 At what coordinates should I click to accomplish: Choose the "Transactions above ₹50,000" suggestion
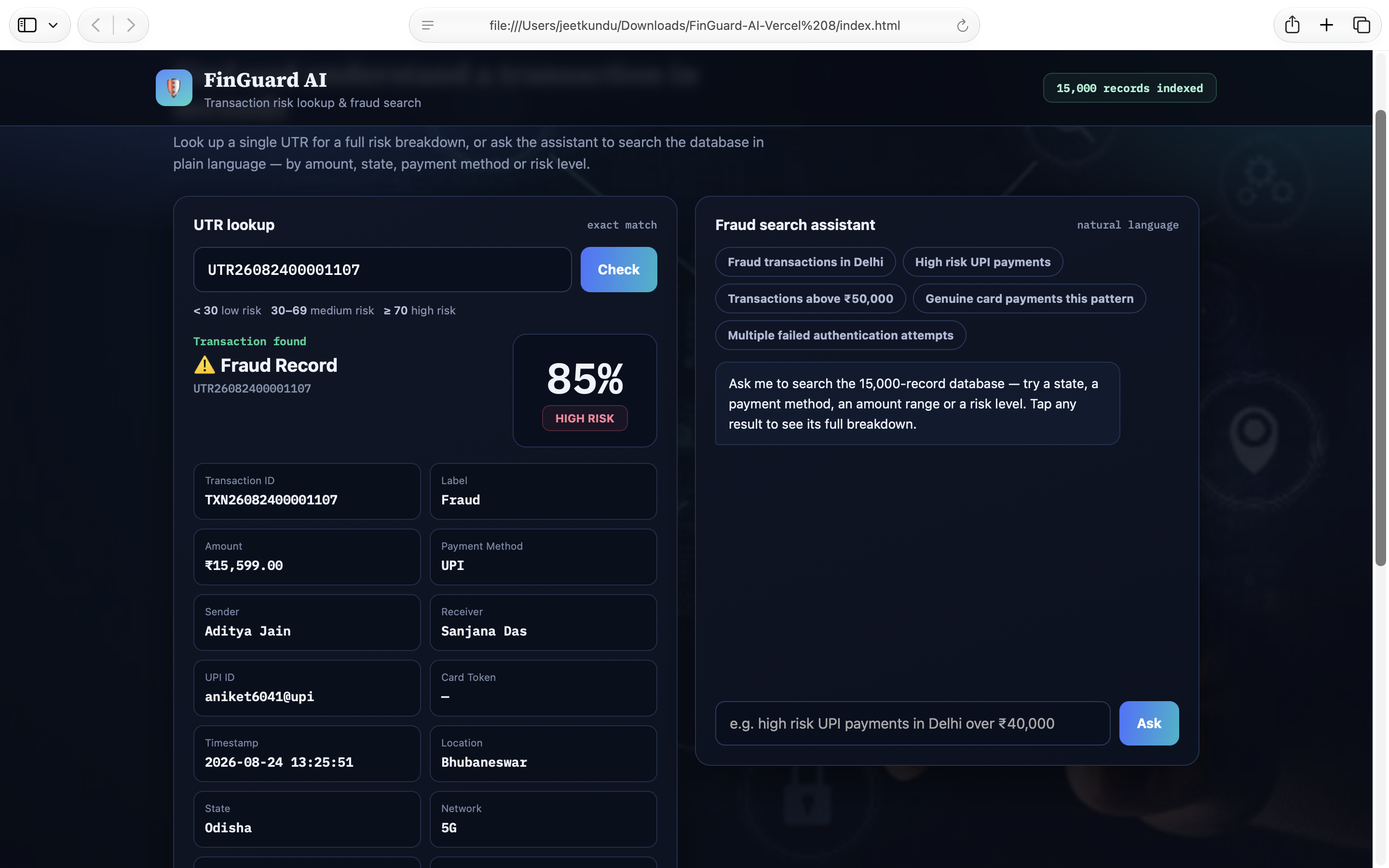(x=810, y=298)
